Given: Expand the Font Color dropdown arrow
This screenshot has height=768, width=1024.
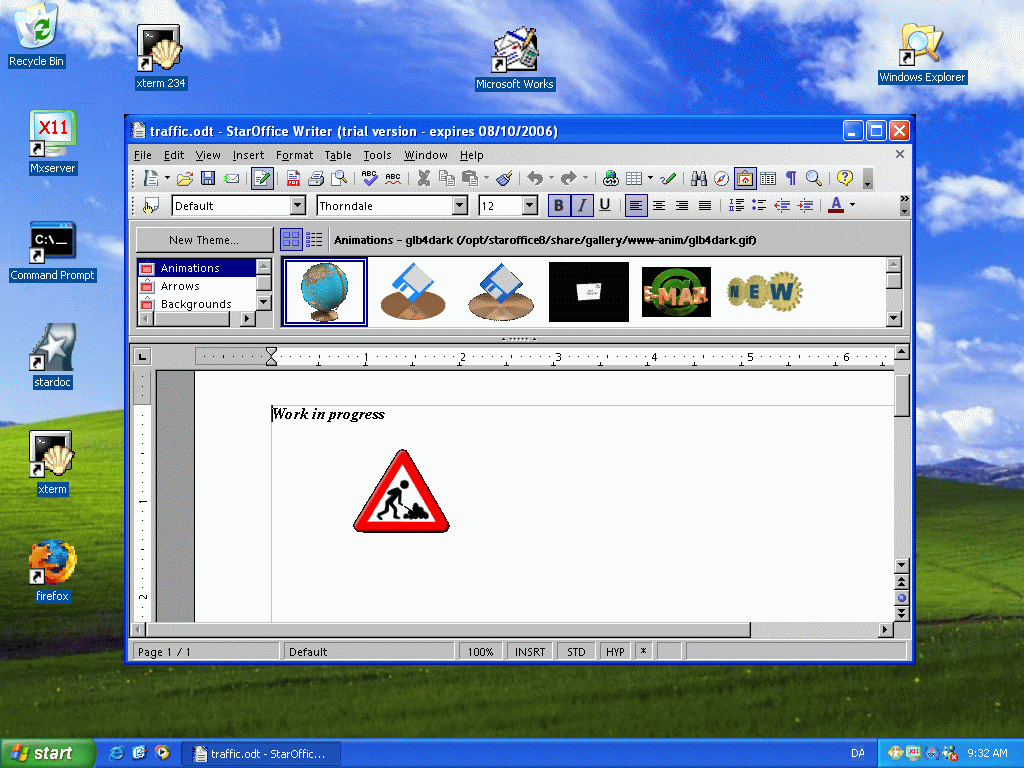Looking at the screenshot, I should [x=852, y=206].
